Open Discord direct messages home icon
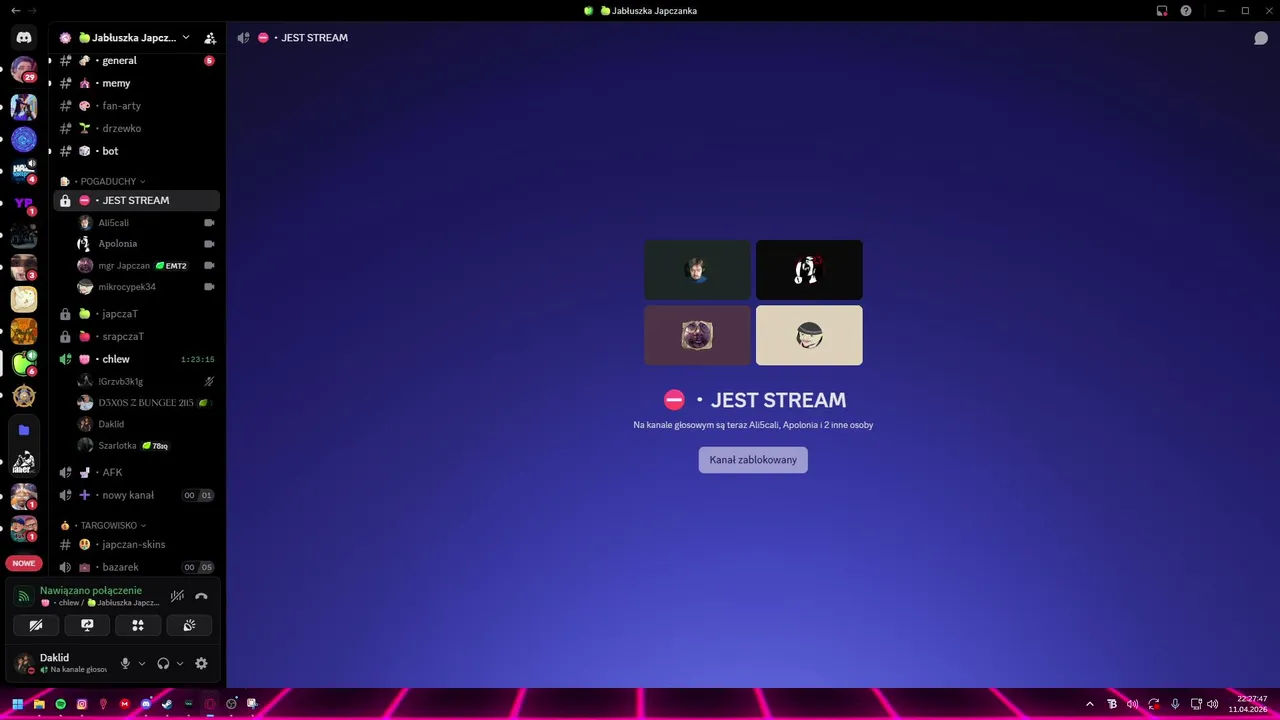Viewport: 1280px width, 720px height. (24, 37)
